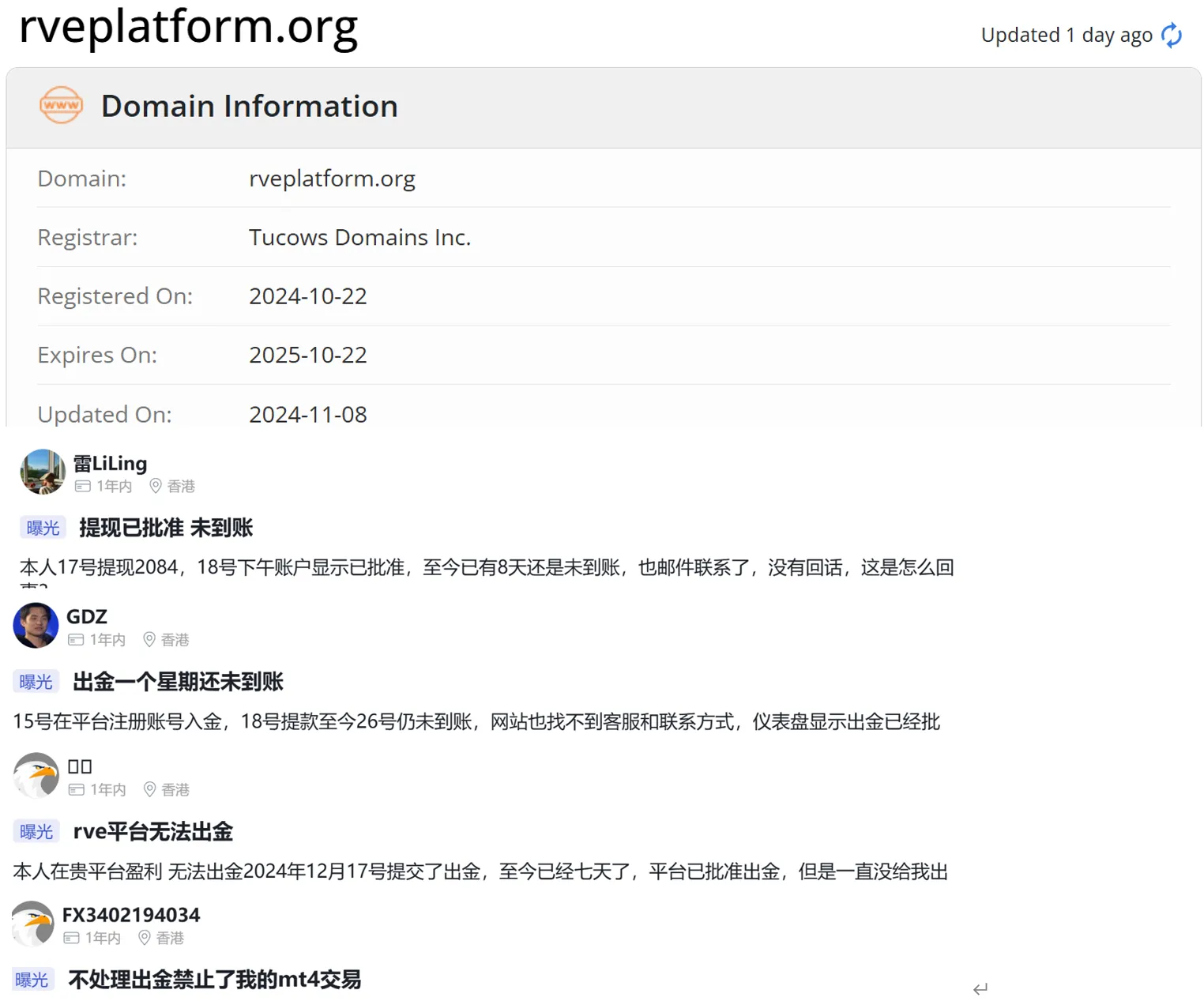This screenshot has height=1001, width=1204.
Task: Click the username GDZ
Action: coord(87,616)
